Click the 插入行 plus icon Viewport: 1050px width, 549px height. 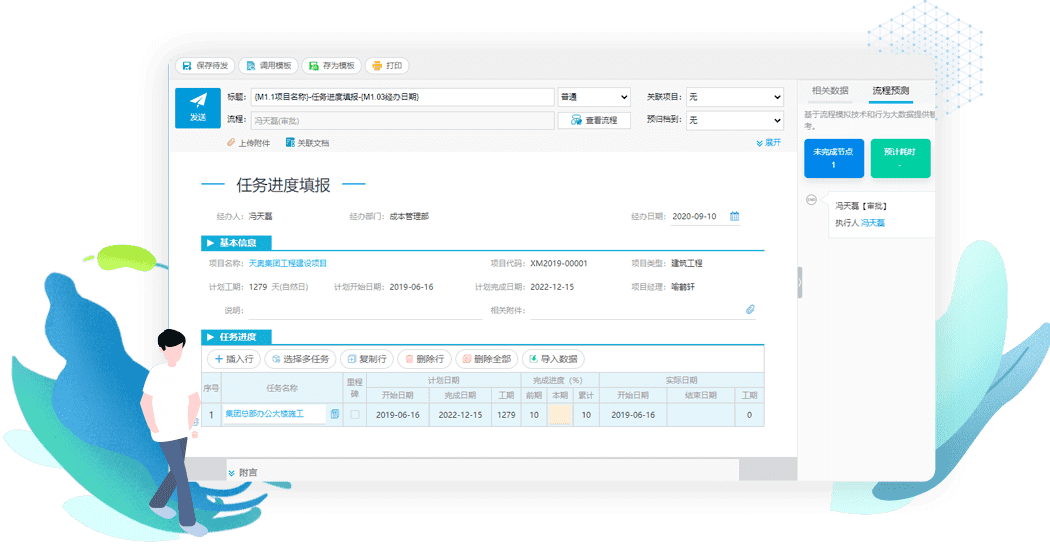(218, 359)
